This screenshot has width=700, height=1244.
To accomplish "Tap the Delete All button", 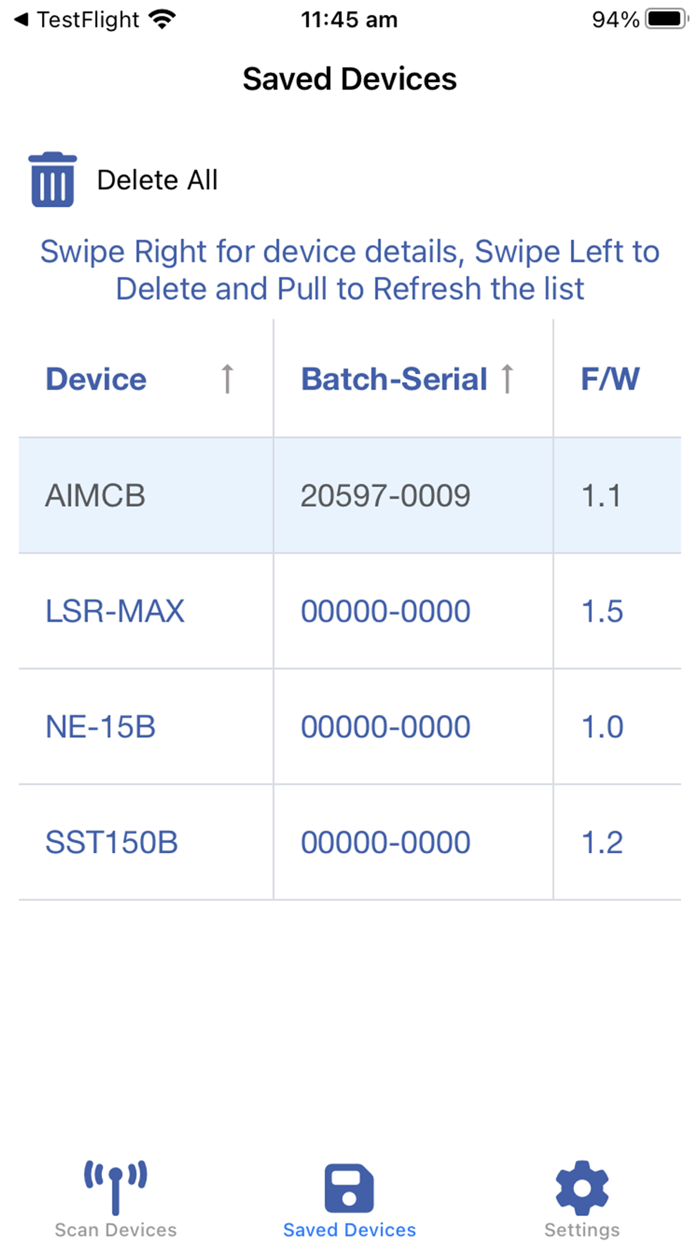I will click(157, 180).
